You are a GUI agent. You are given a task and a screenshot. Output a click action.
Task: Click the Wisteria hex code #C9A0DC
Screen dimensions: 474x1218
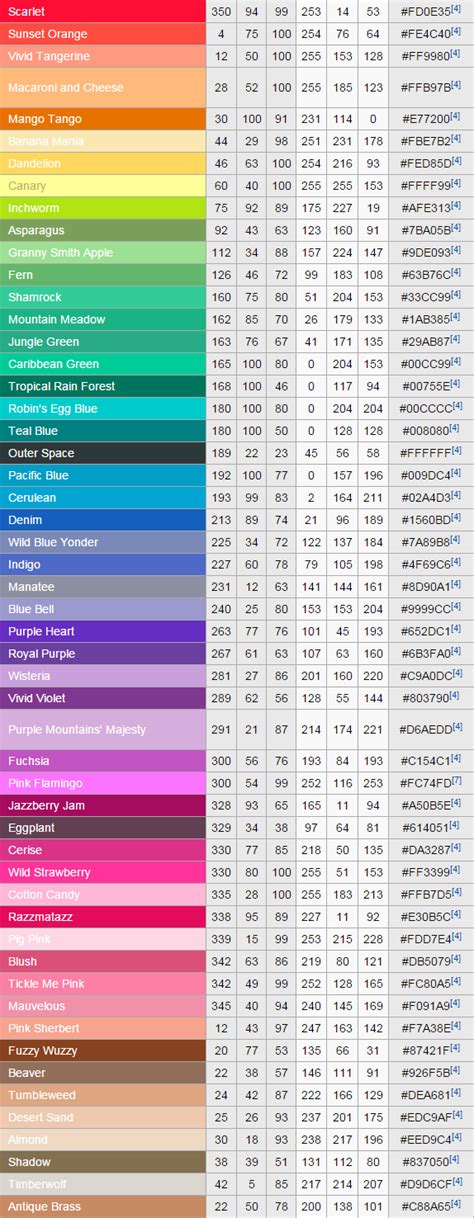[x=425, y=676]
